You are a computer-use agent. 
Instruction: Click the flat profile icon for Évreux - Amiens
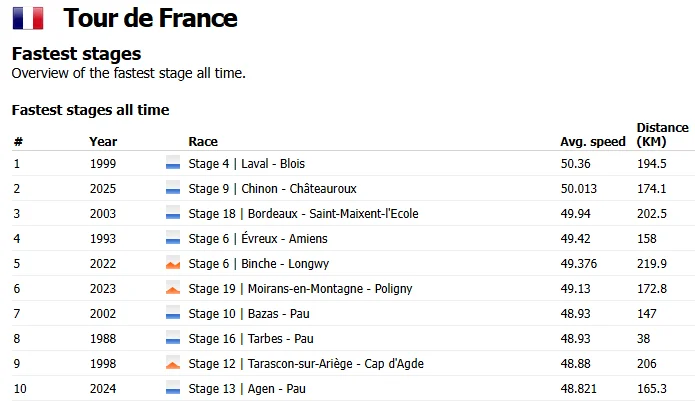pyautogui.click(x=173, y=237)
